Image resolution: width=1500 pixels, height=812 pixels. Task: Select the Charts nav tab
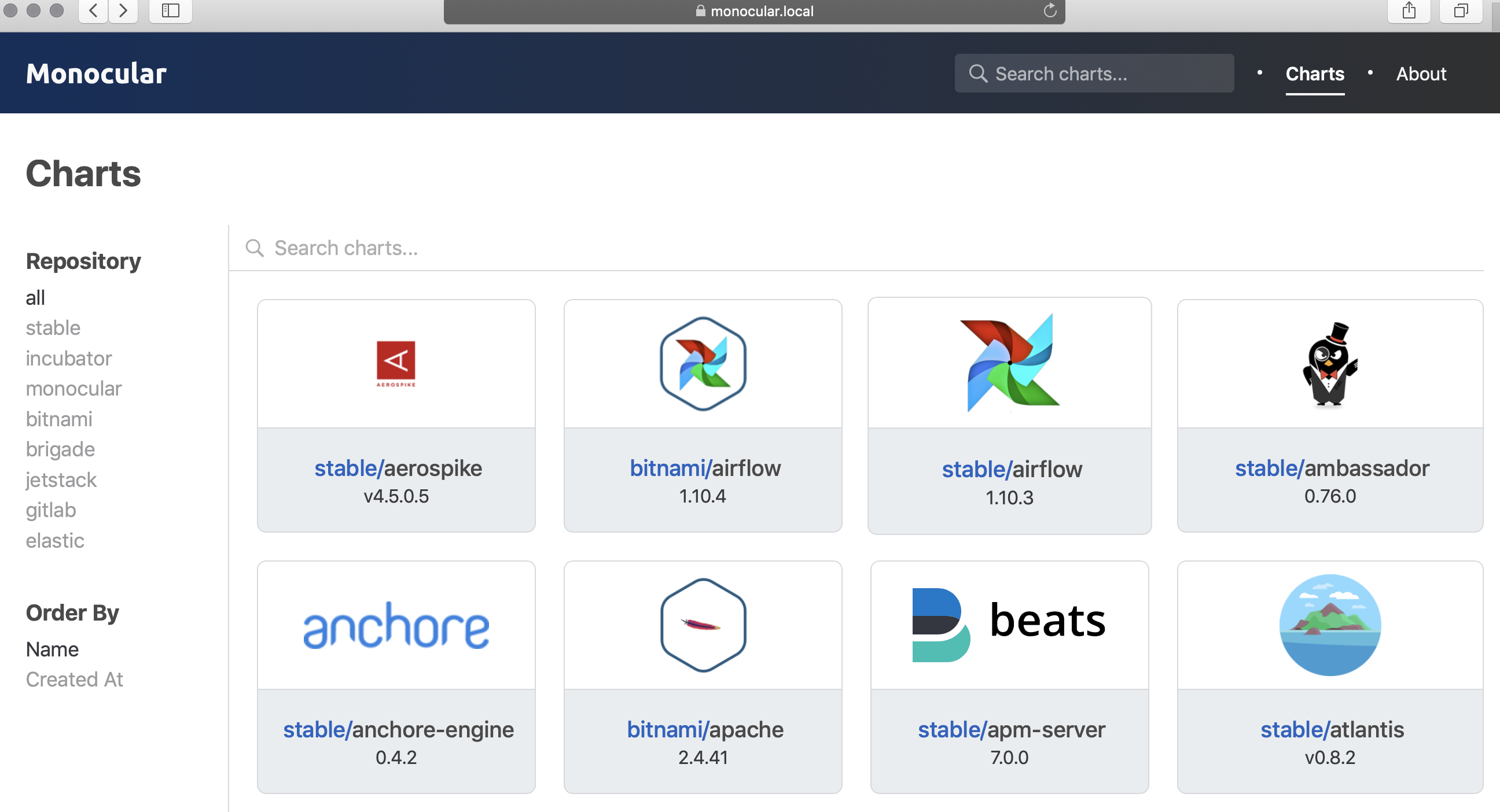pos(1314,74)
